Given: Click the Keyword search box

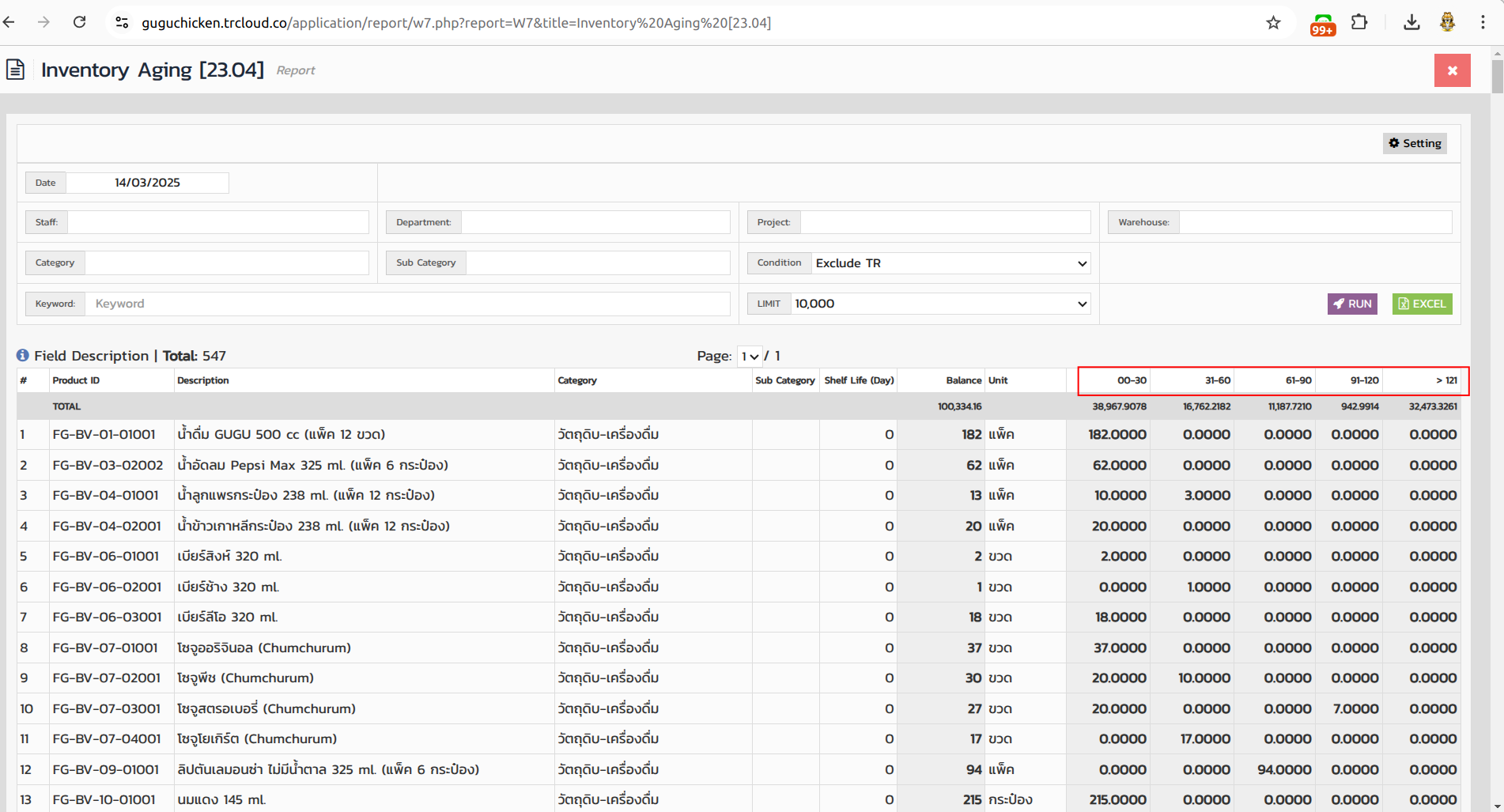Looking at the screenshot, I should coord(407,304).
